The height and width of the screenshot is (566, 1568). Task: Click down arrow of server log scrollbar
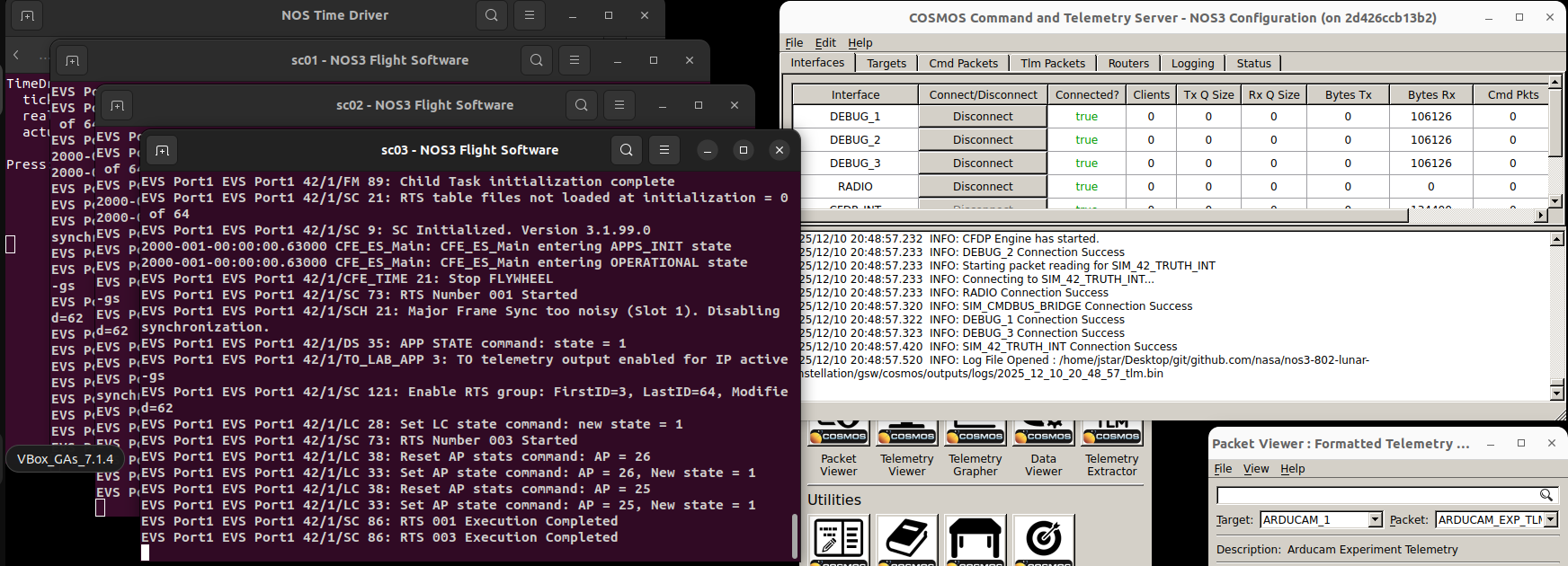point(1557,393)
